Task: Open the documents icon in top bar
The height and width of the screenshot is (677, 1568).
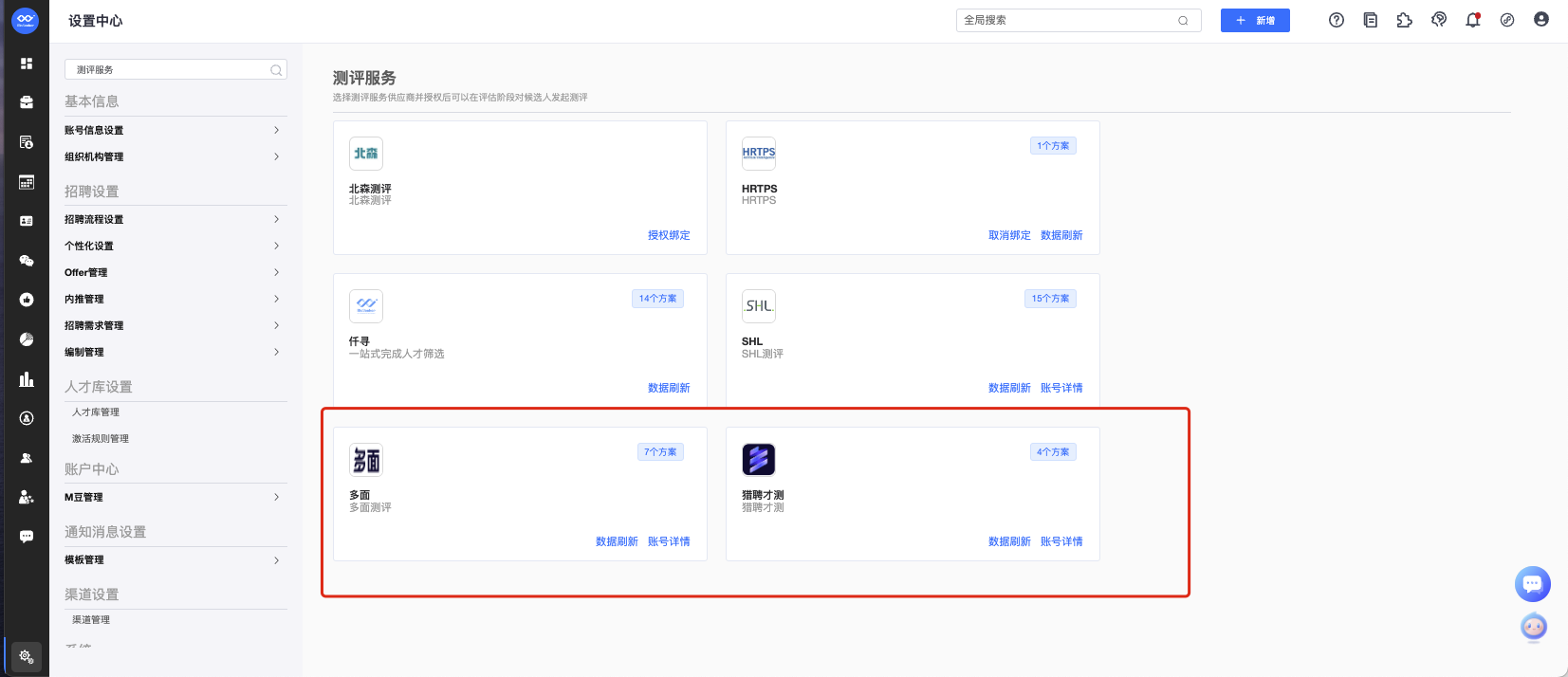Action: [x=1371, y=20]
